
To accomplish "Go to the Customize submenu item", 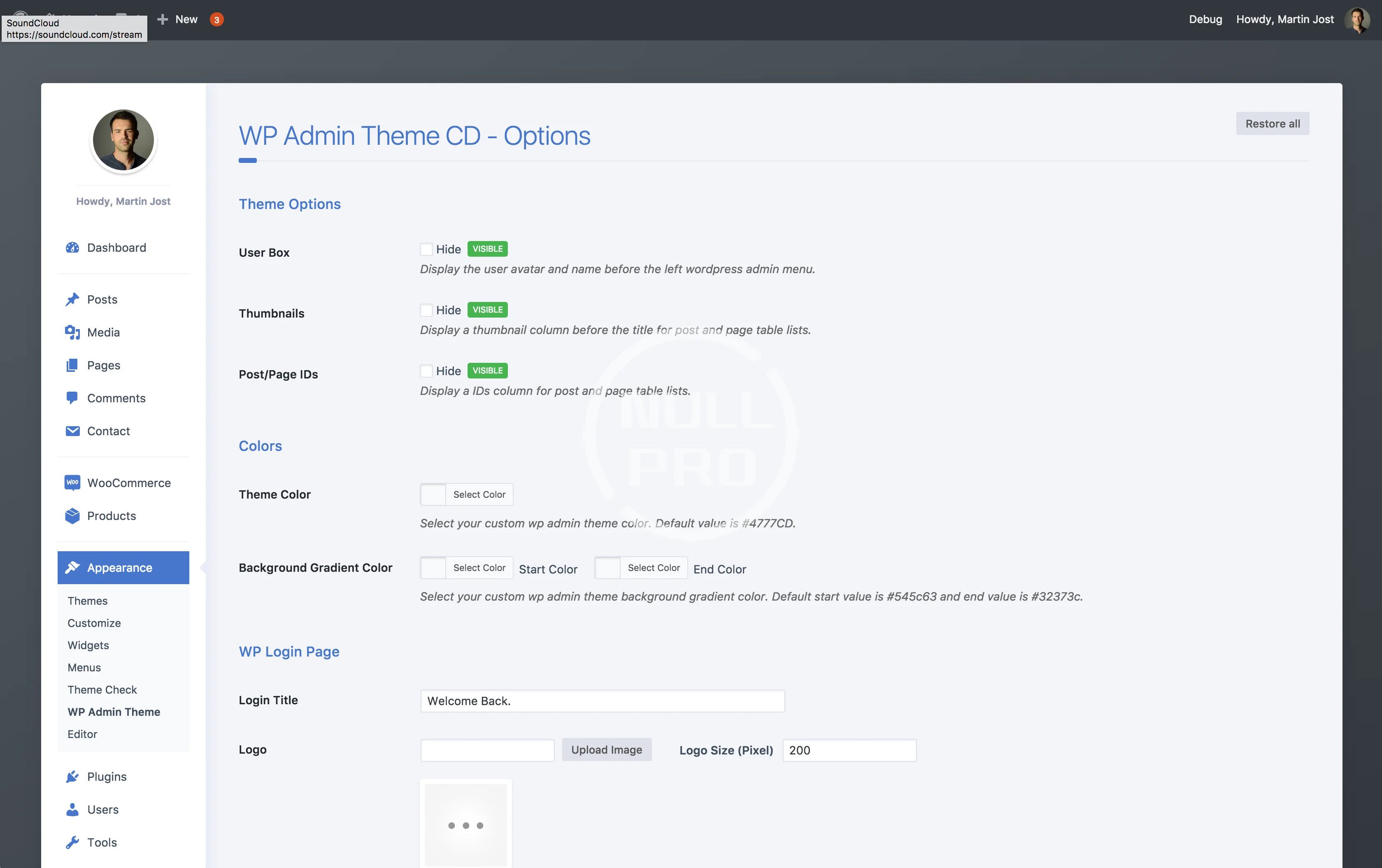I will [94, 623].
